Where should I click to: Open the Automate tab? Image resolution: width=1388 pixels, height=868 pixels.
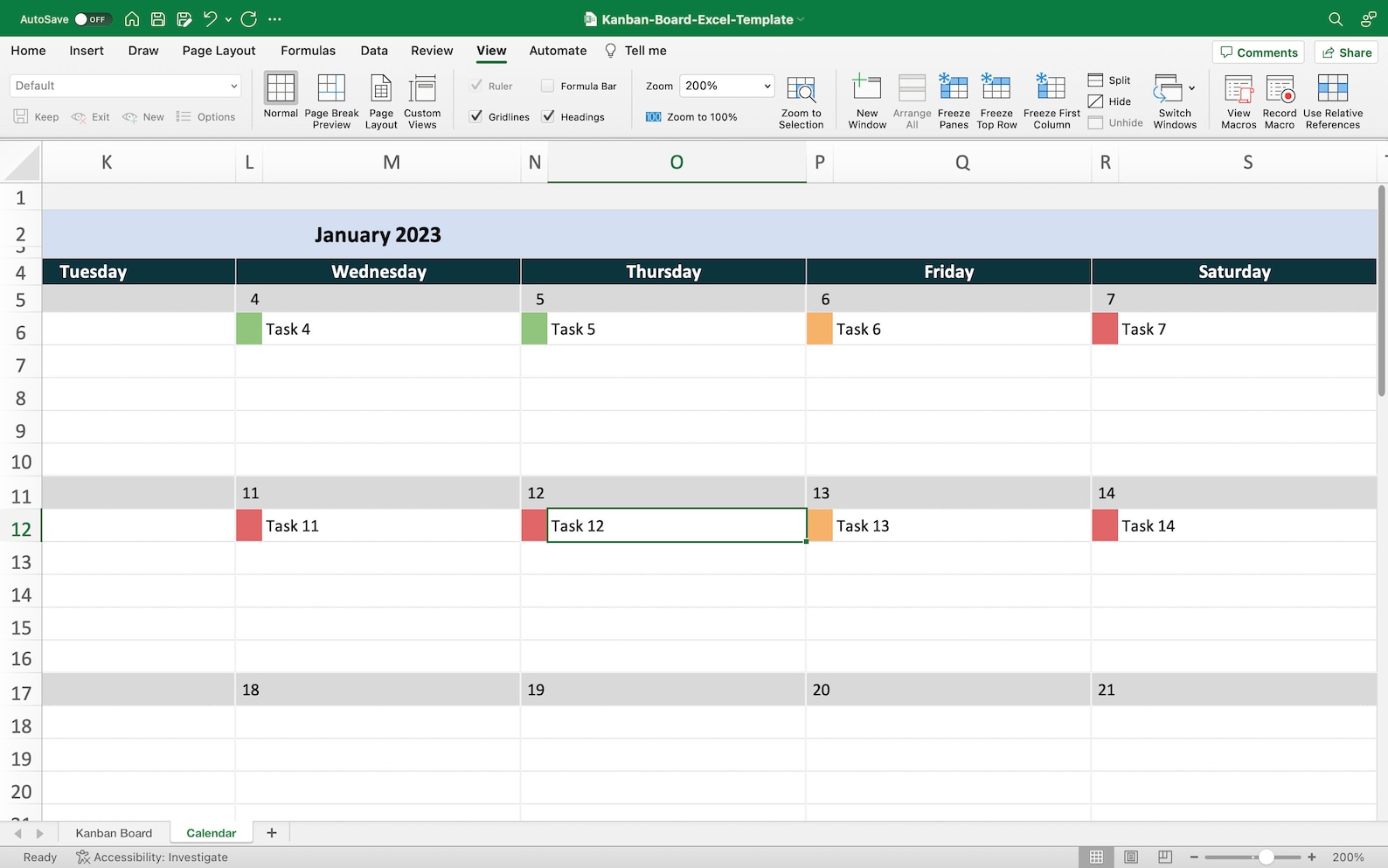[x=558, y=51]
